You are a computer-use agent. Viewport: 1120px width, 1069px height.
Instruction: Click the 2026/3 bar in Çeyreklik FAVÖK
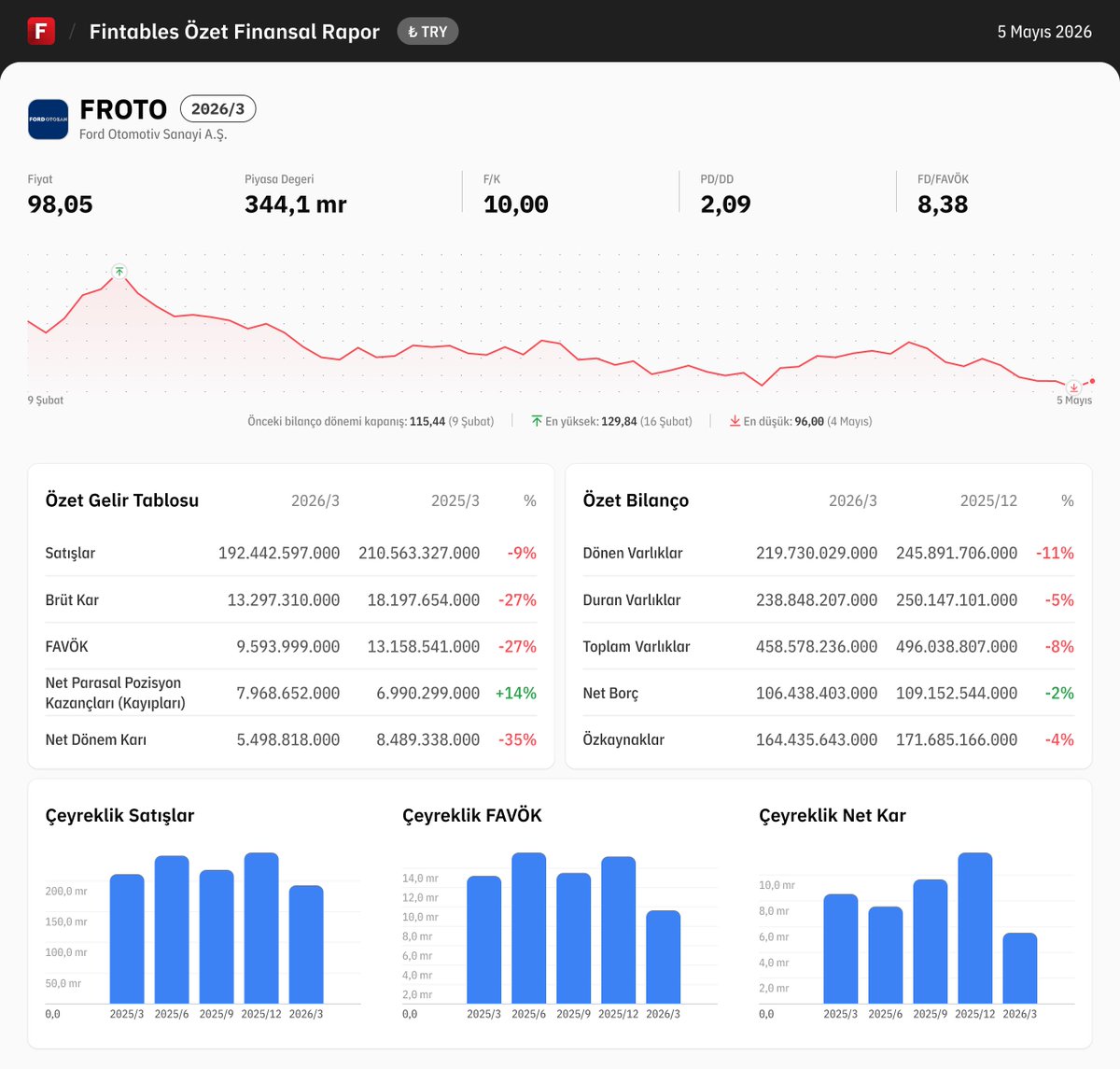664,957
